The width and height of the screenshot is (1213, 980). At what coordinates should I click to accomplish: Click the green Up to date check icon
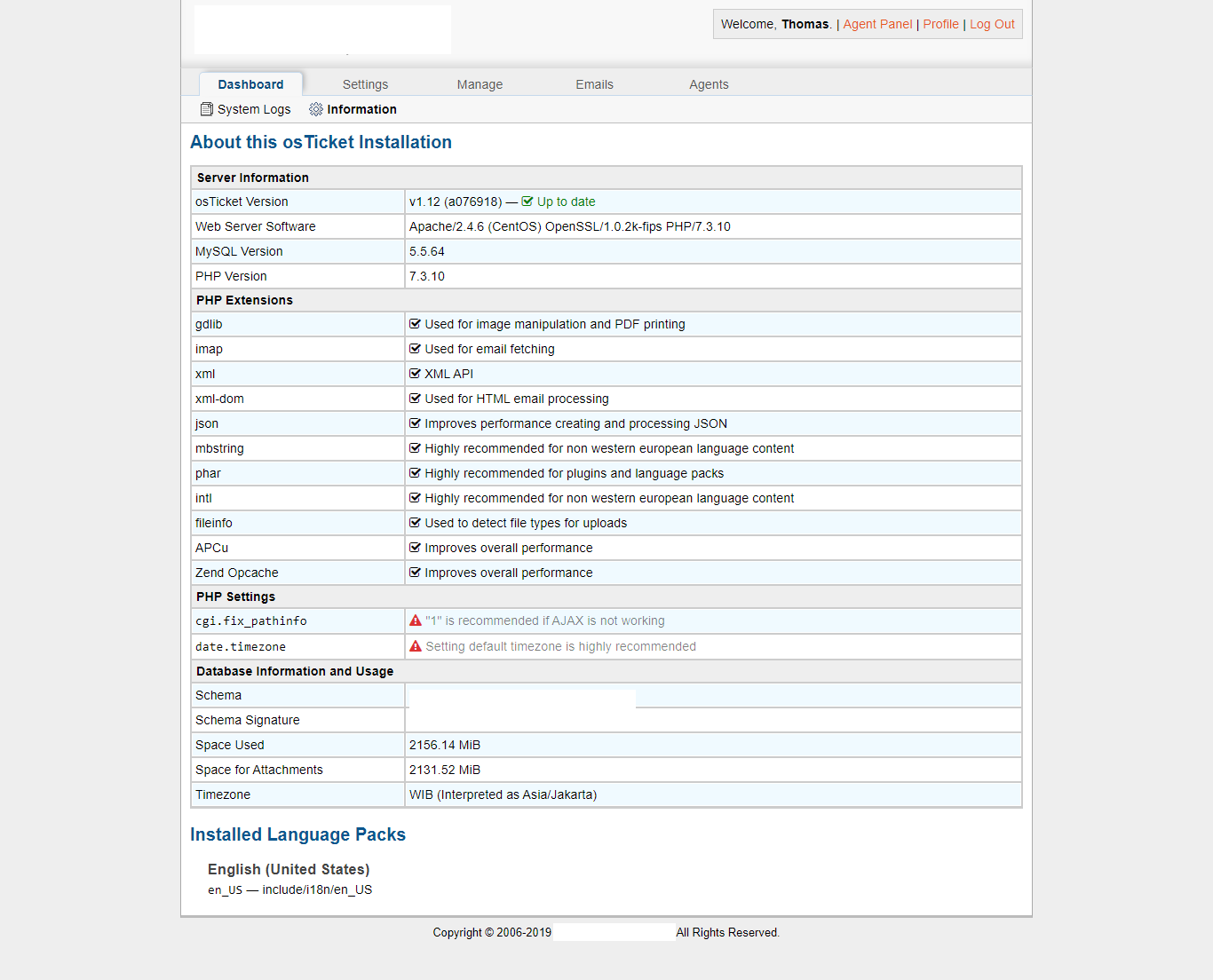[x=527, y=202]
